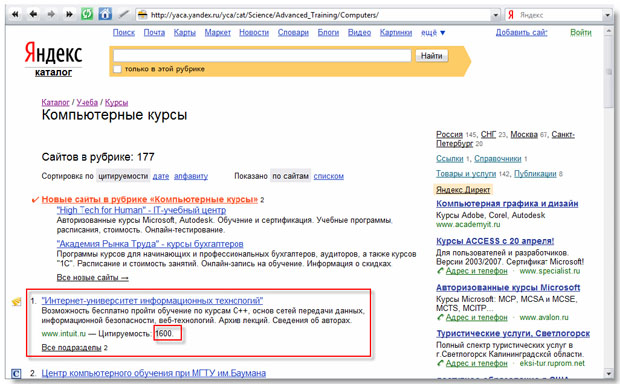This screenshot has height=384, width=620.
Task: Open the Ссылки filter link
Action: [x=450, y=159]
